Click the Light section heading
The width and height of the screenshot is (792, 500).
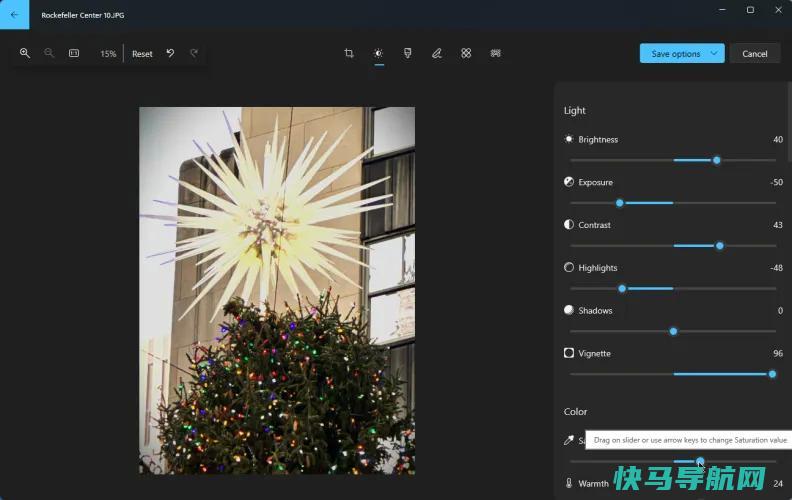pos(574,111)
